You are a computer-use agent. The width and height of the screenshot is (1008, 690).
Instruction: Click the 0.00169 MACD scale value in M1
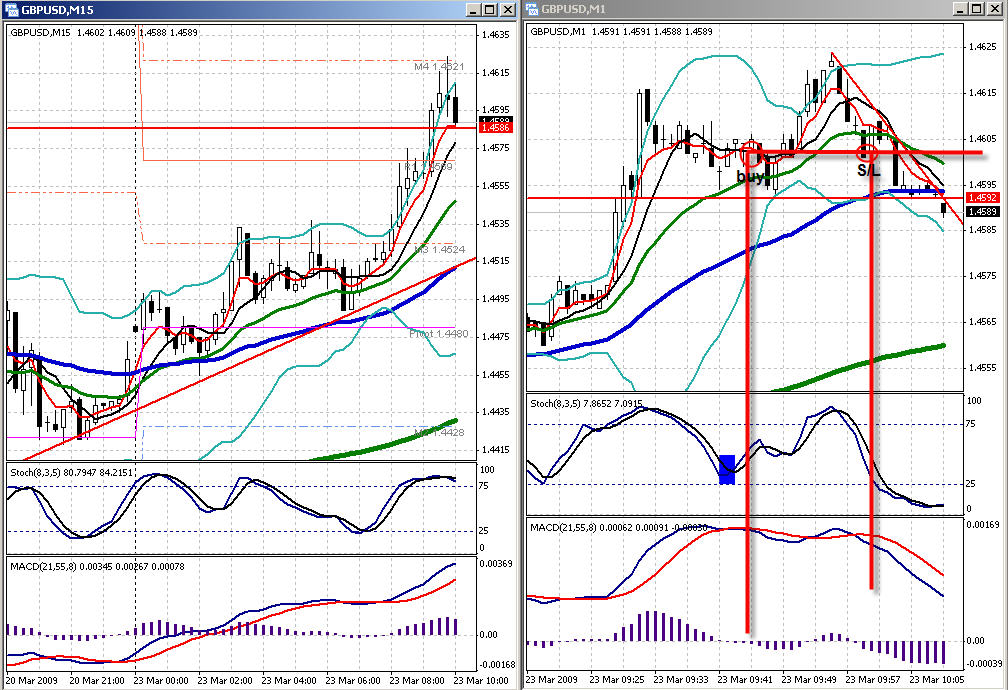pyautogui.click(x=984, y=525)
